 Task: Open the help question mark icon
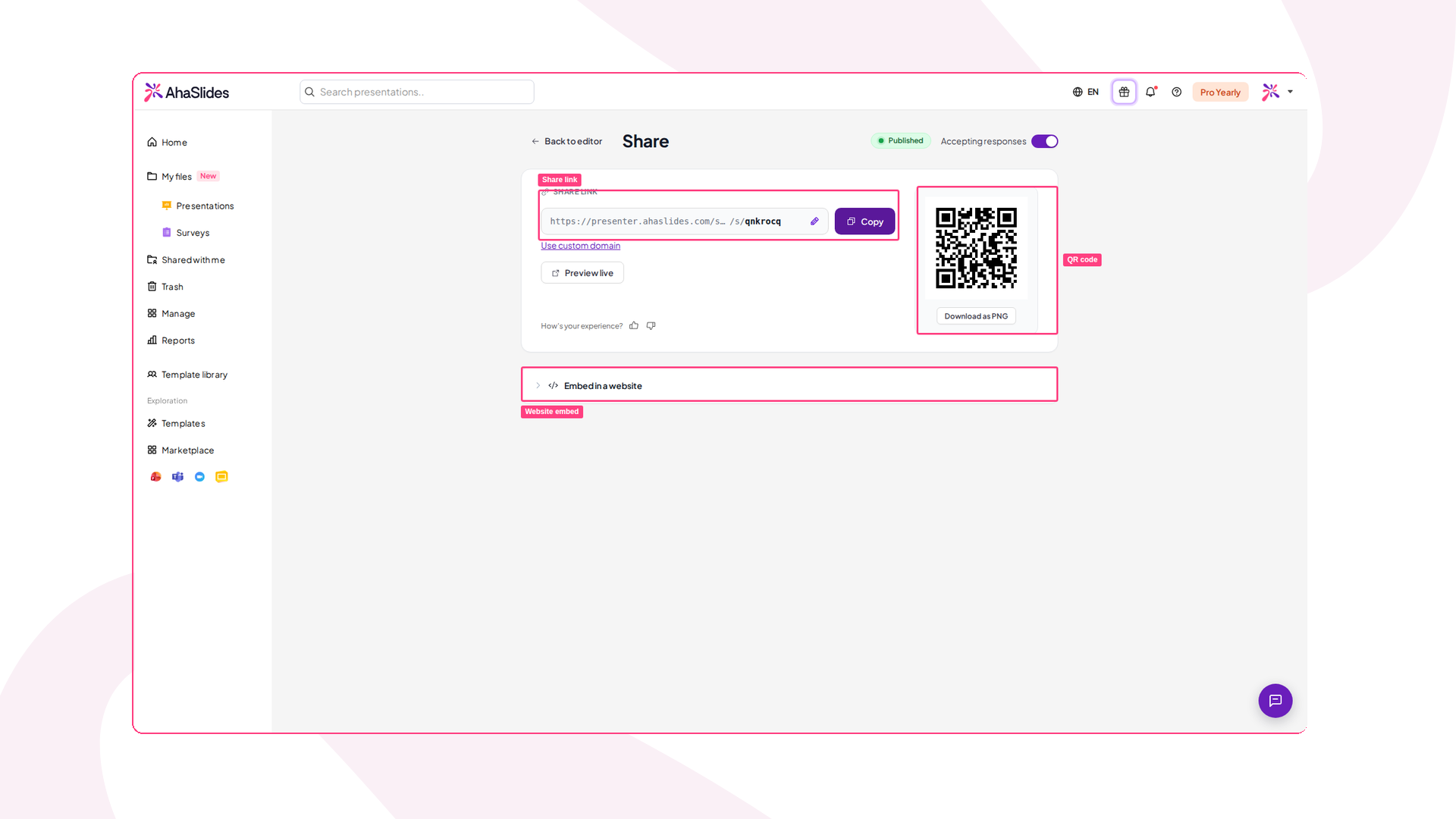(x=1176, y=92)
